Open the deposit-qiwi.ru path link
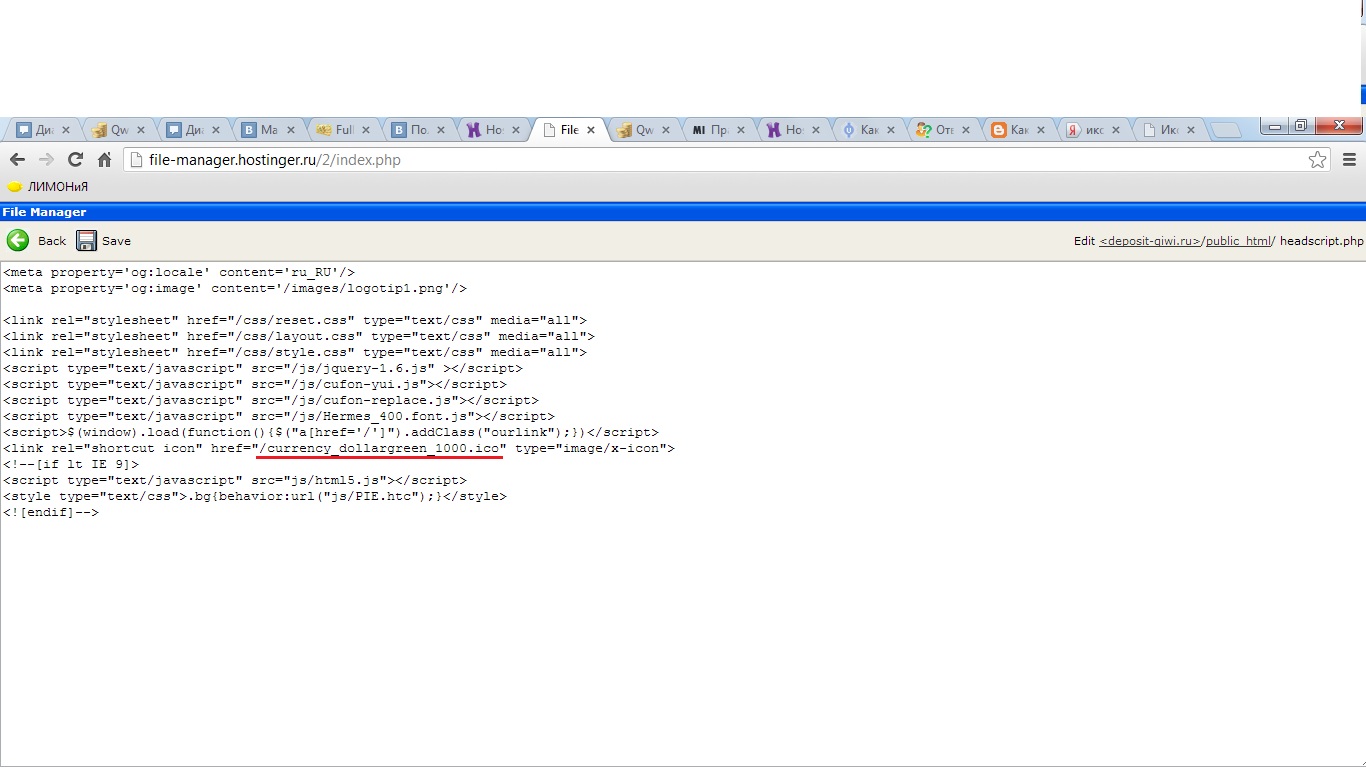This screenshot has width=1366, height=768. pos(1150,241)
